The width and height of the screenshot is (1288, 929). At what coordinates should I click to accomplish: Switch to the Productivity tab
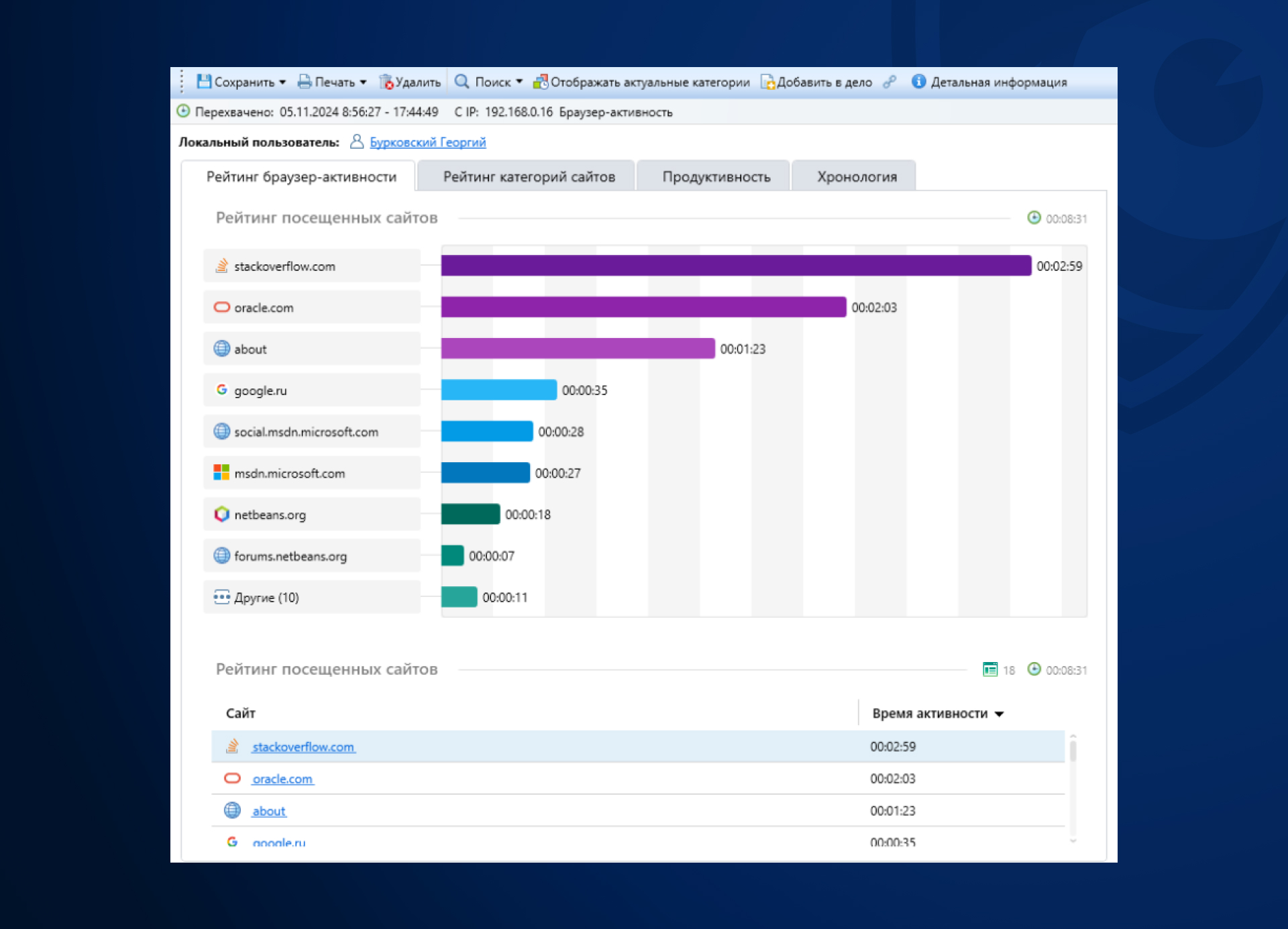pyautogui.click(x=716, y=176)
